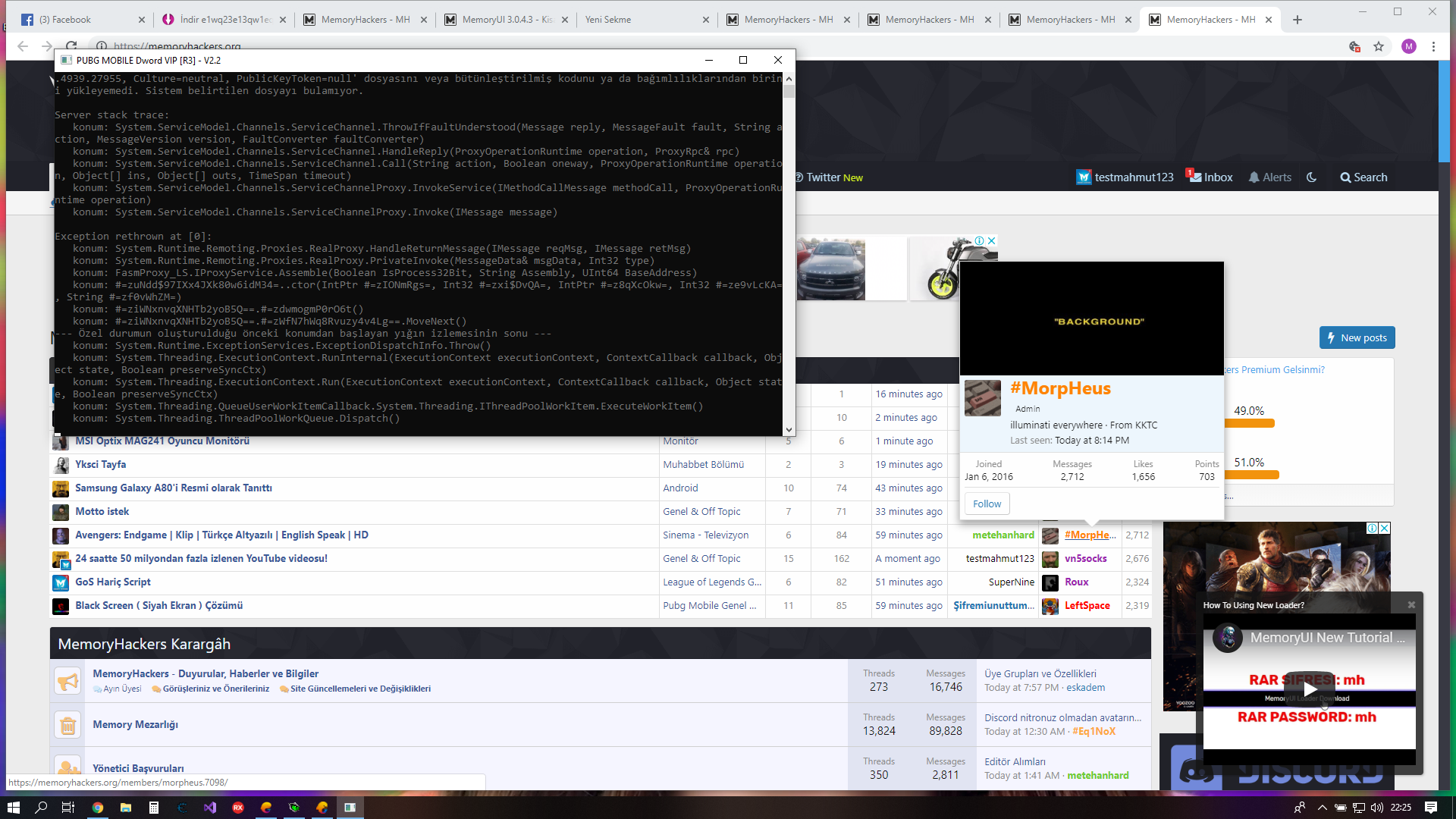Image resolution: width=1456 pixels, height=819 pixels.
Task: Open testmahmut123 account menu
Action: click(x=1125, y=177)
